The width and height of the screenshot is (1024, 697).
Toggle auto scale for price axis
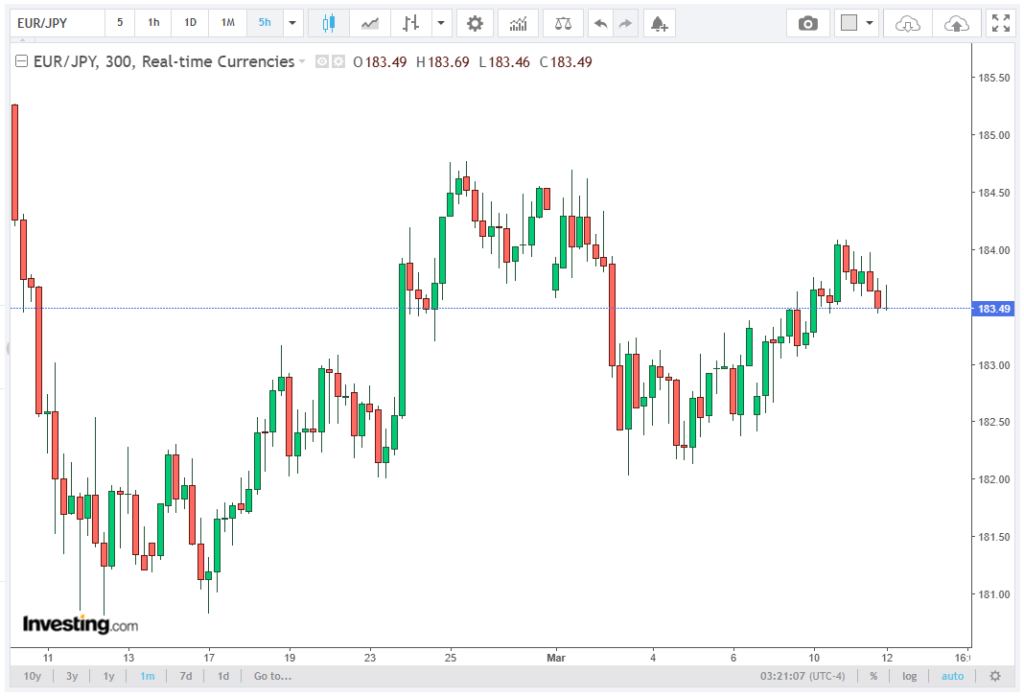tap(952, 676)
